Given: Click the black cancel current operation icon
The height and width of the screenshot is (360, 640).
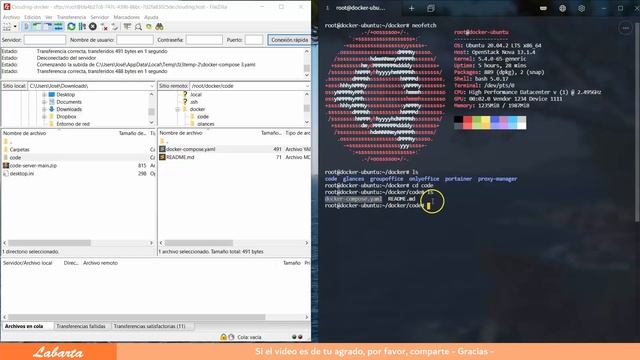Looking at the screenshot, I should [x=93, y=27].
